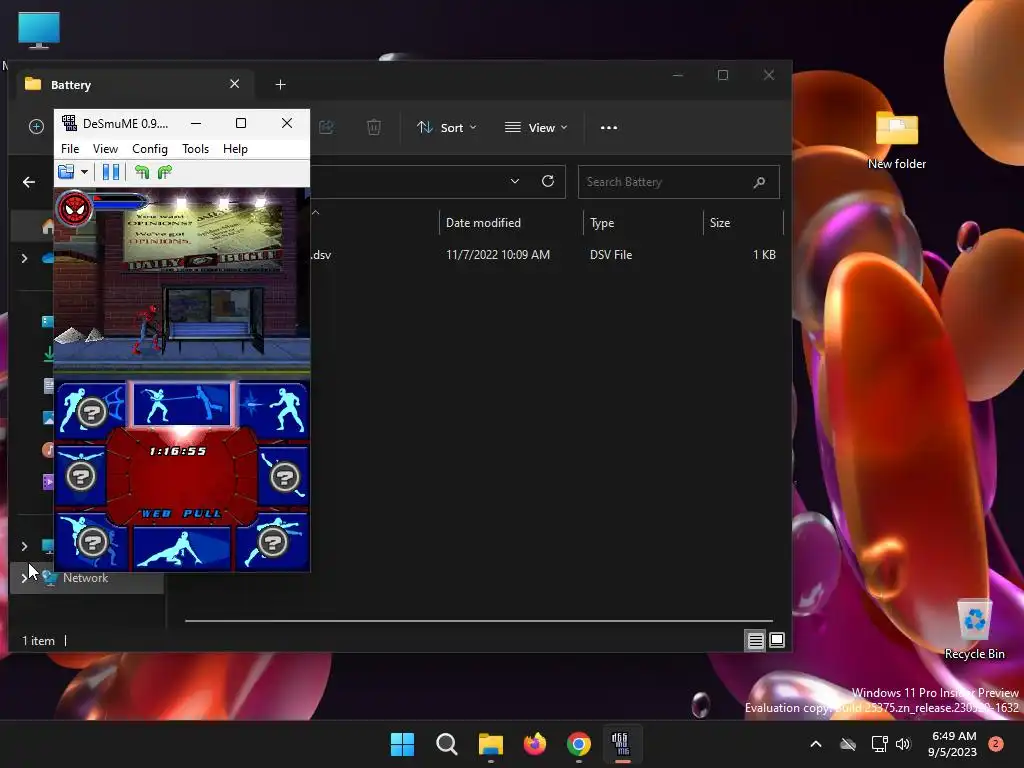
Task: Select the This PC monitor desktop icon
Action: click(x=39, y=30)
